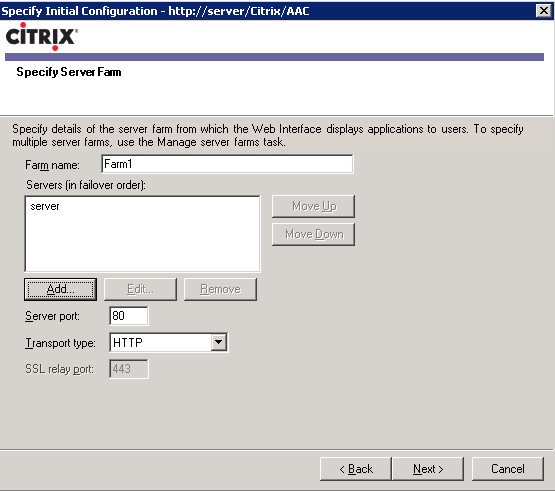Image resolution: width=555 pixels, height=491 pixels.
Task: Close the Specify Initial Configuration dialog
Action: pyautogui.click(x=543, y=11)
